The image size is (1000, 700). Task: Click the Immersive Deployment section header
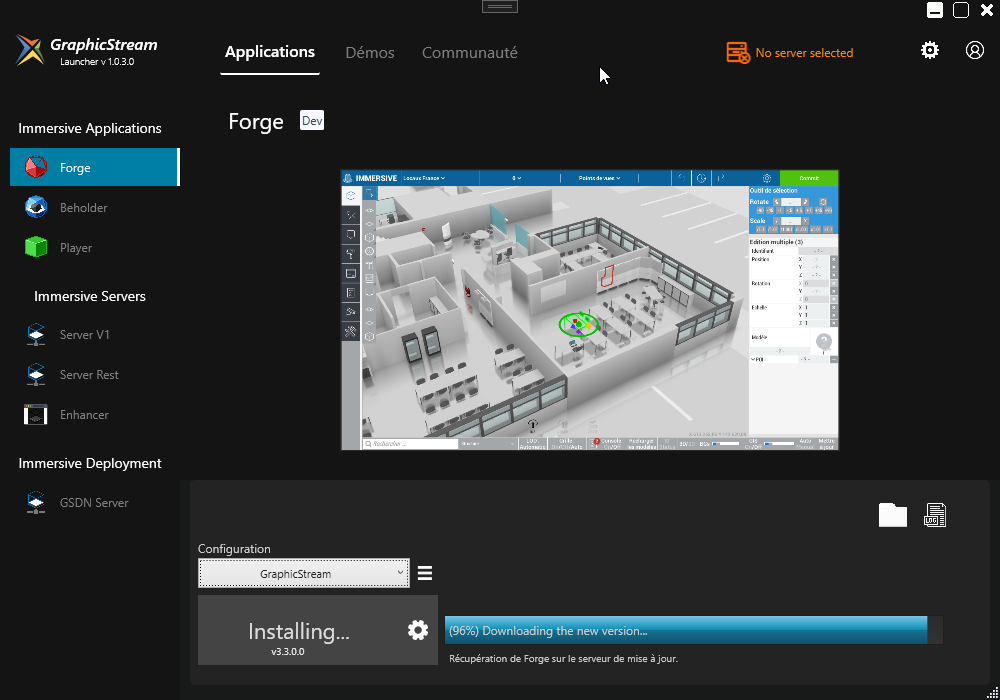90,463
